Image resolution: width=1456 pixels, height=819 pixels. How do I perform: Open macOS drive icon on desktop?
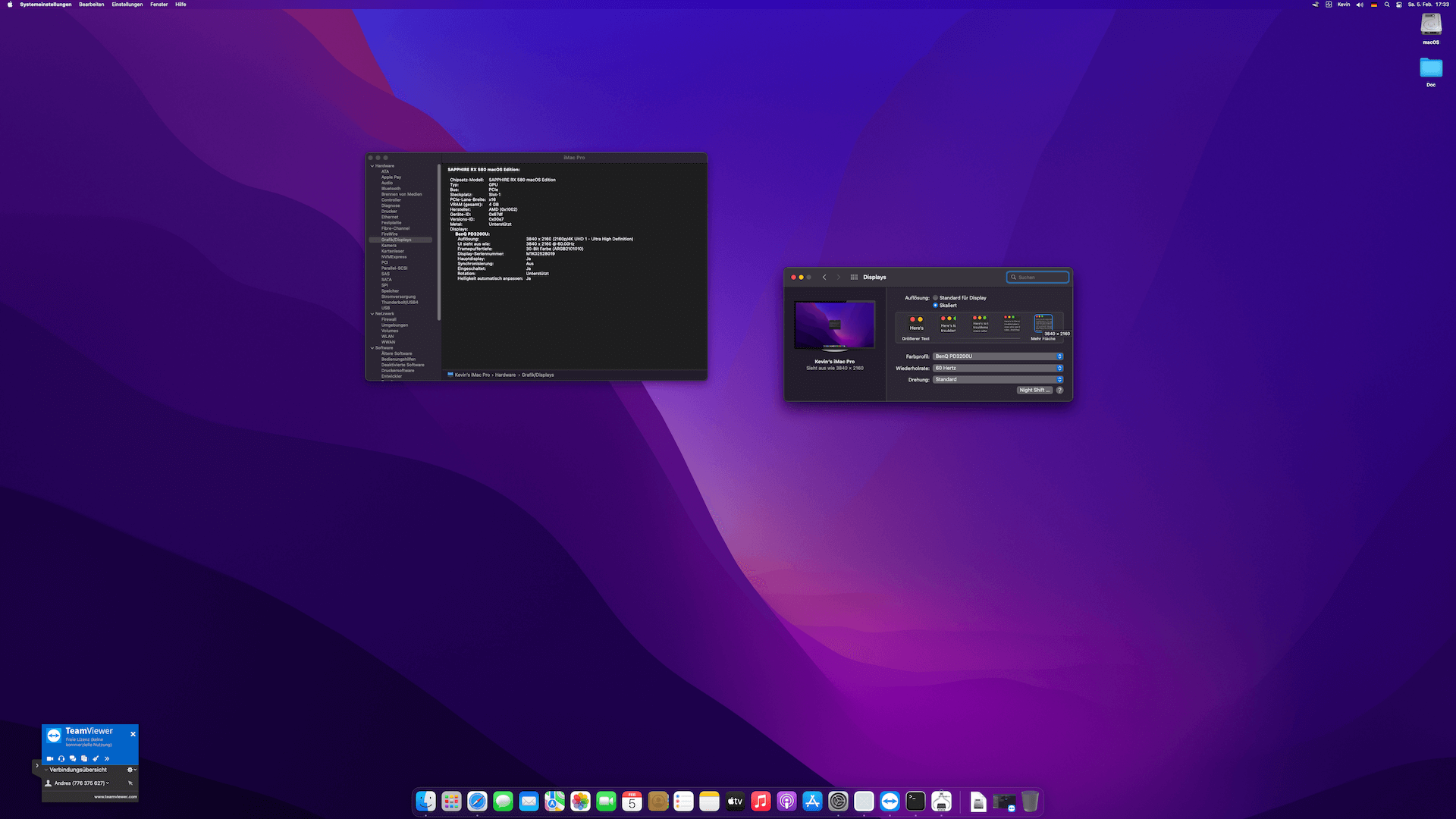[1431, 25]
